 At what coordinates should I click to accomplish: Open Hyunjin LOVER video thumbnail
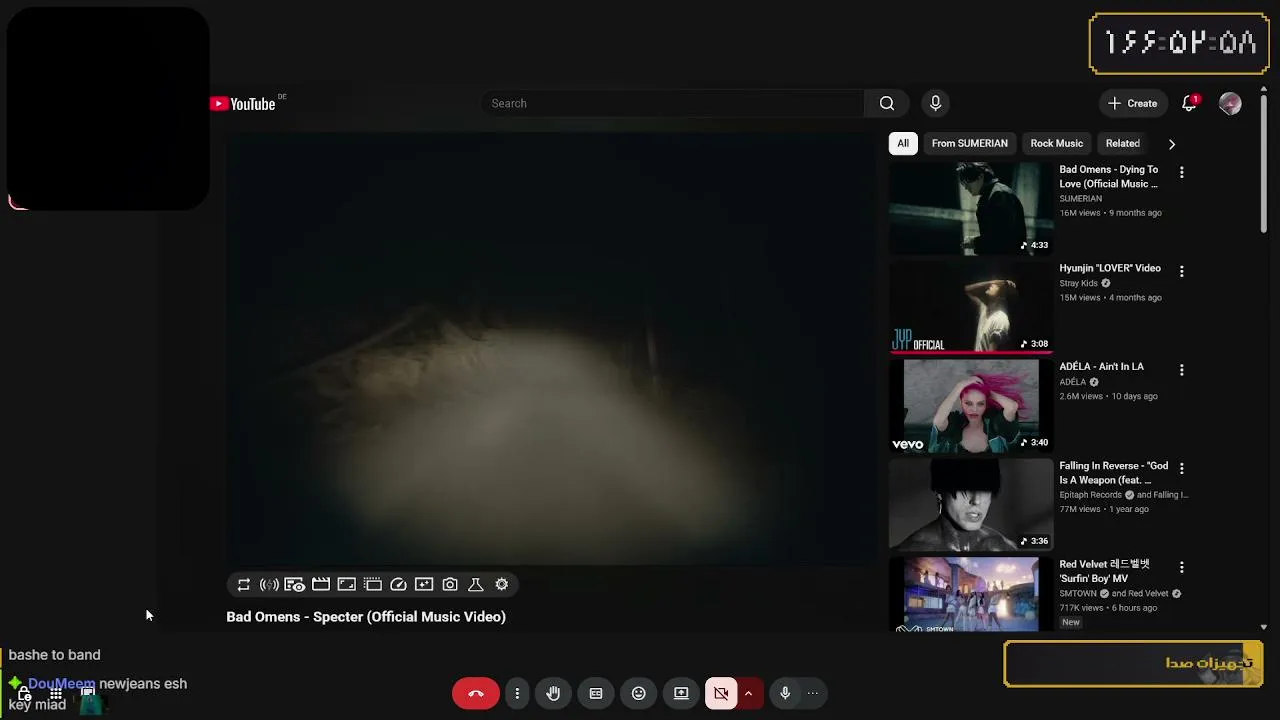coord(971,306)
